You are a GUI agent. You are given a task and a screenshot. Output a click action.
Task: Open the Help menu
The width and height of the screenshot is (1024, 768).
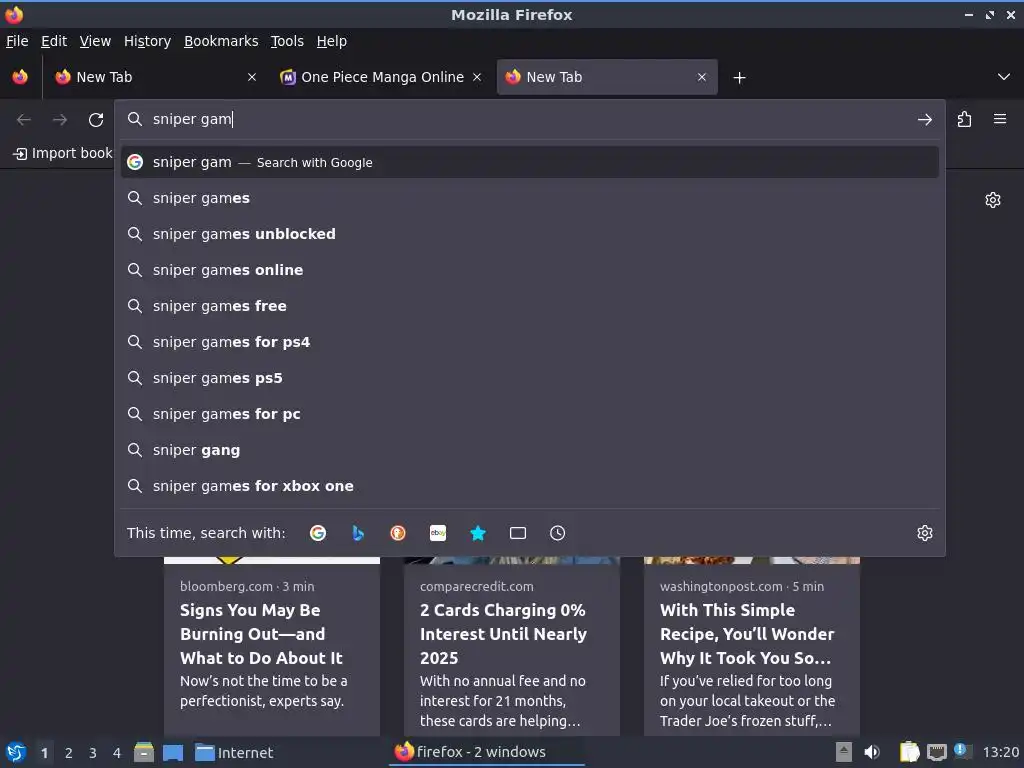point(331,41)
